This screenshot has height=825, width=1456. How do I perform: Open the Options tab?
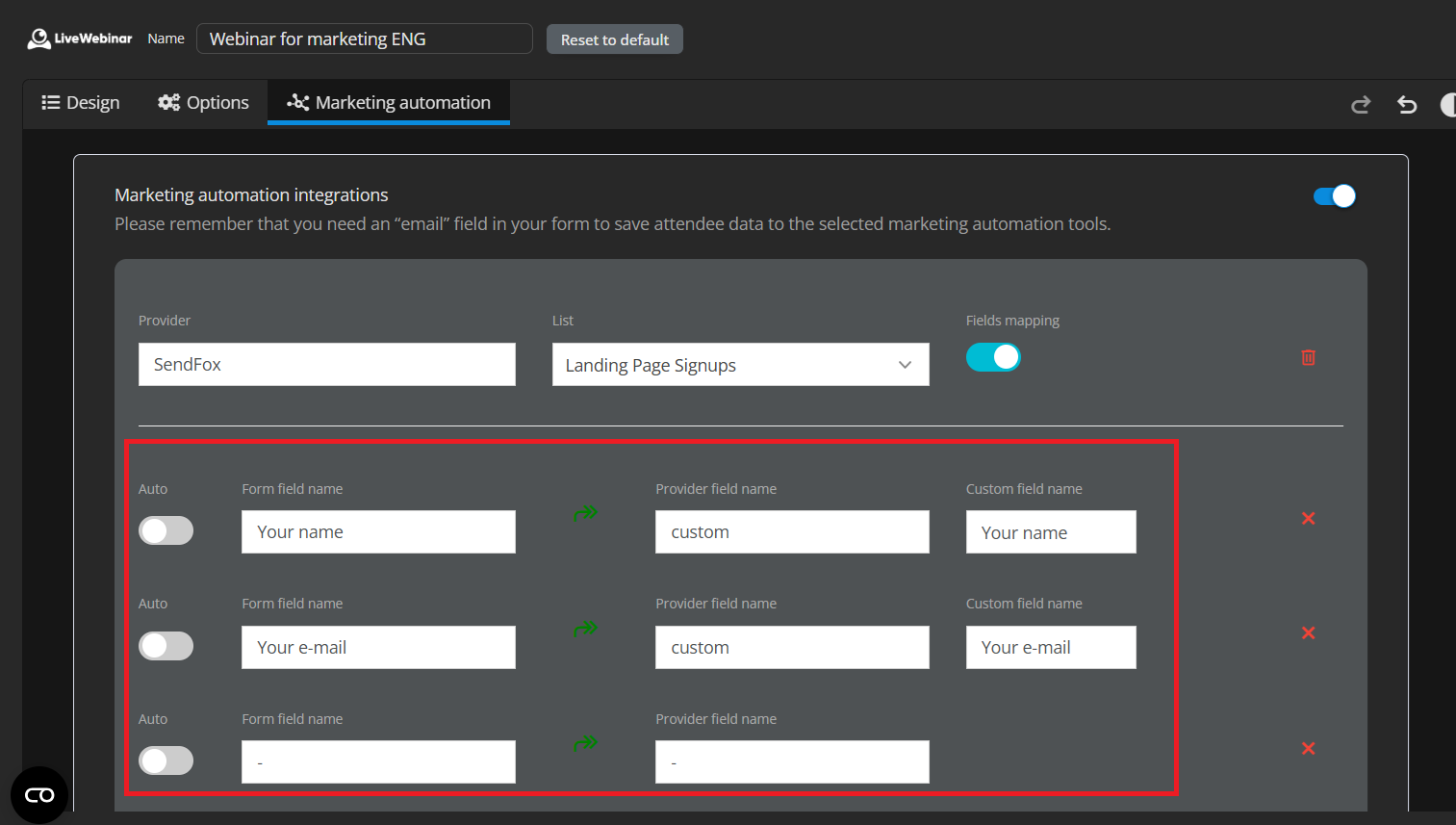click(203, 103)
